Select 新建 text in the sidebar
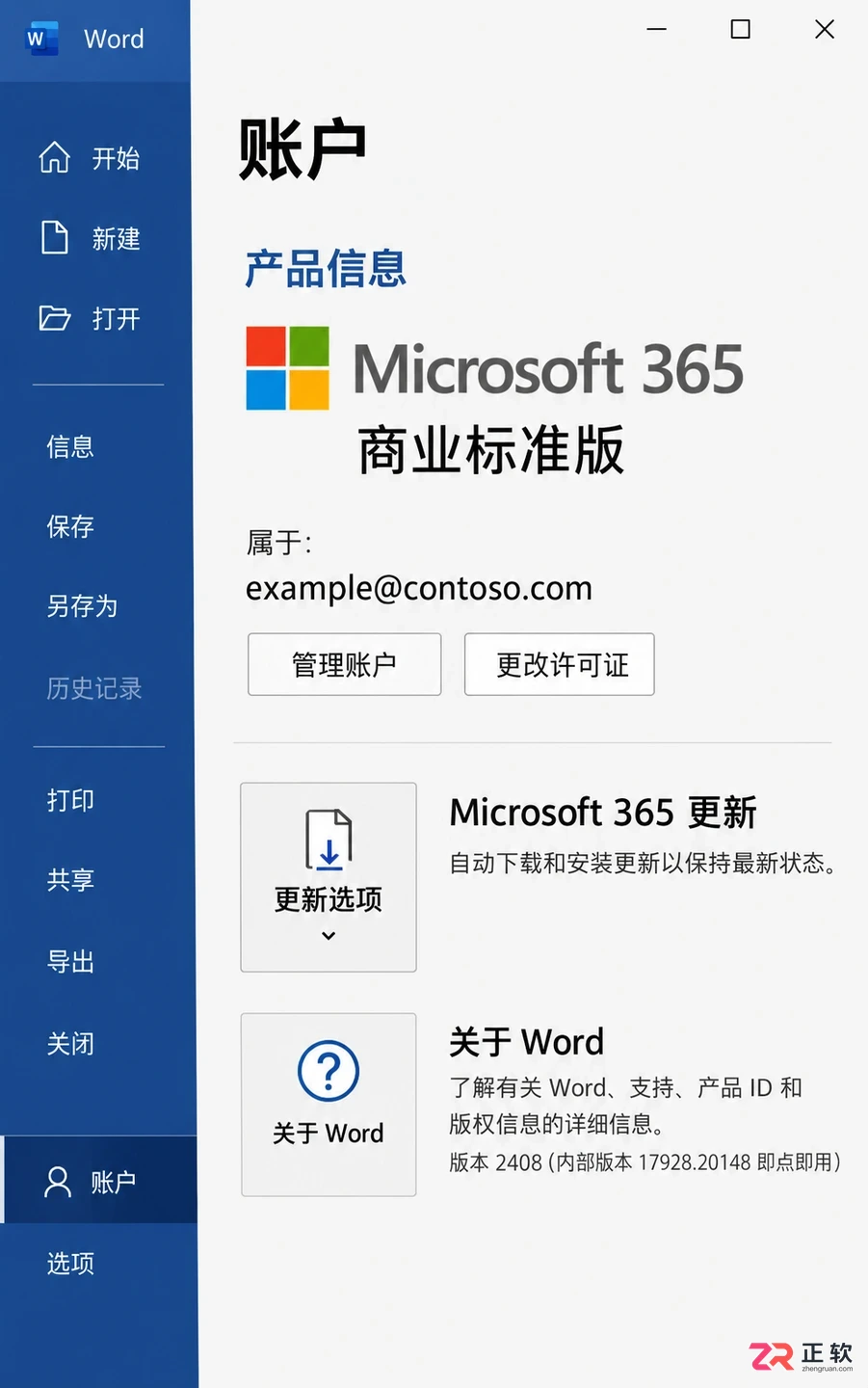The width and height of the screenshot is (868, 1388). 116,238
